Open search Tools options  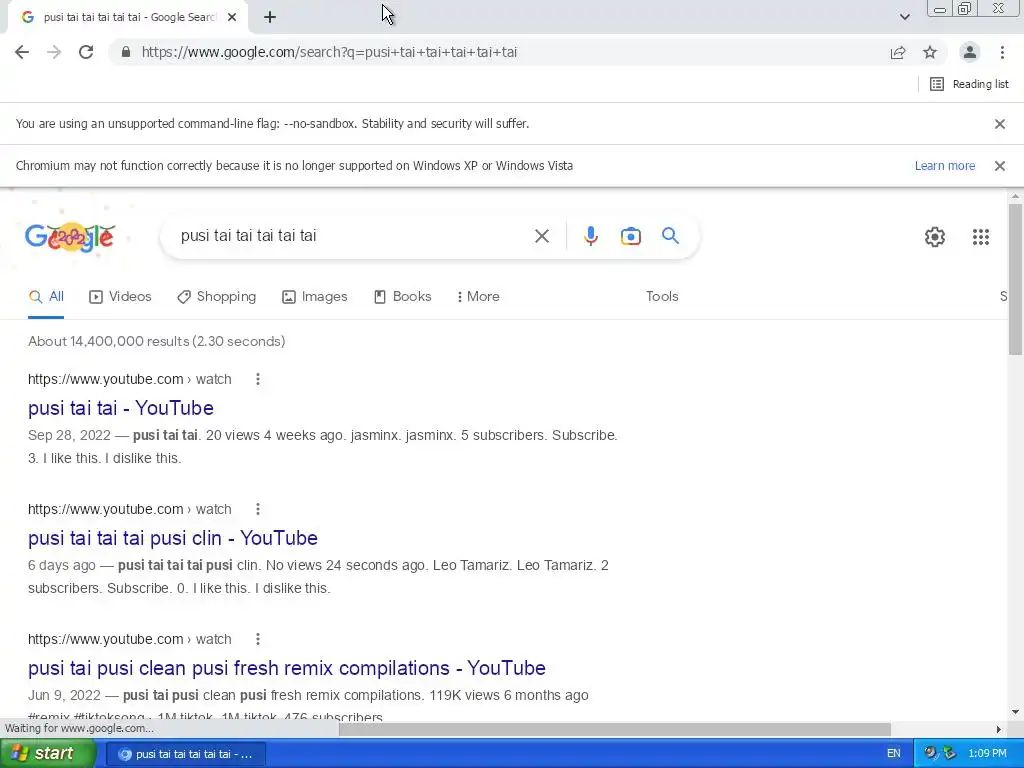coord(662,296)
